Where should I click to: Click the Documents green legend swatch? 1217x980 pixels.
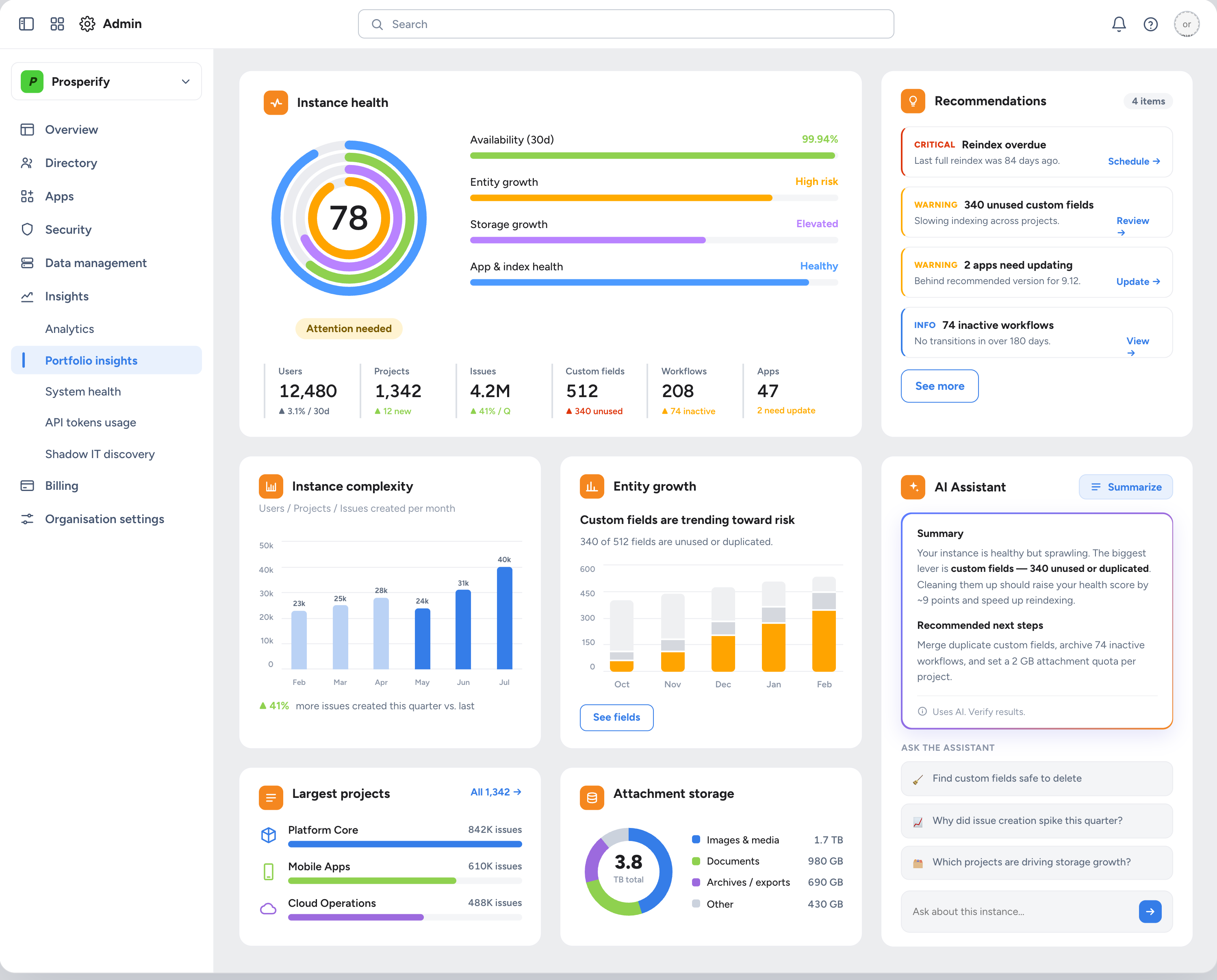click(696, 861)
